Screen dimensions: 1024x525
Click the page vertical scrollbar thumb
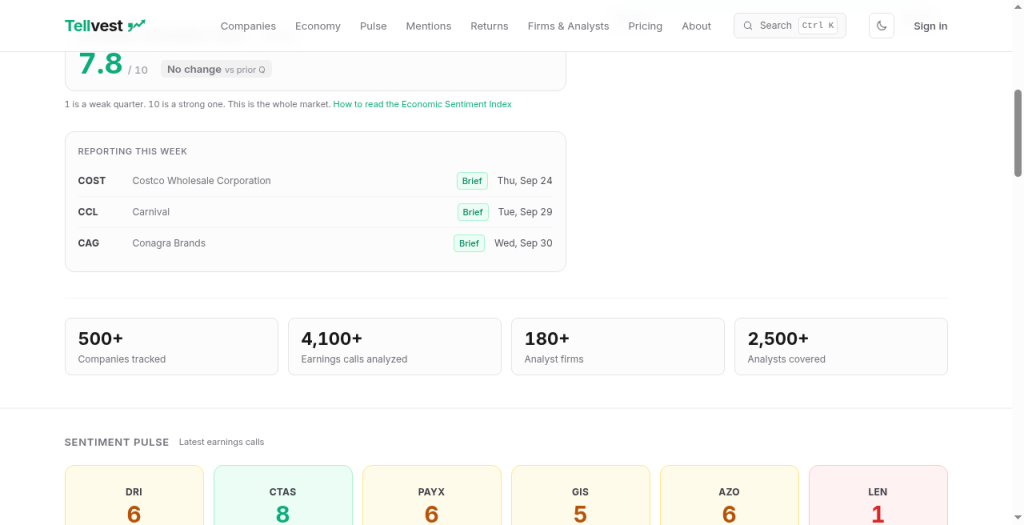pos(1017,133)
